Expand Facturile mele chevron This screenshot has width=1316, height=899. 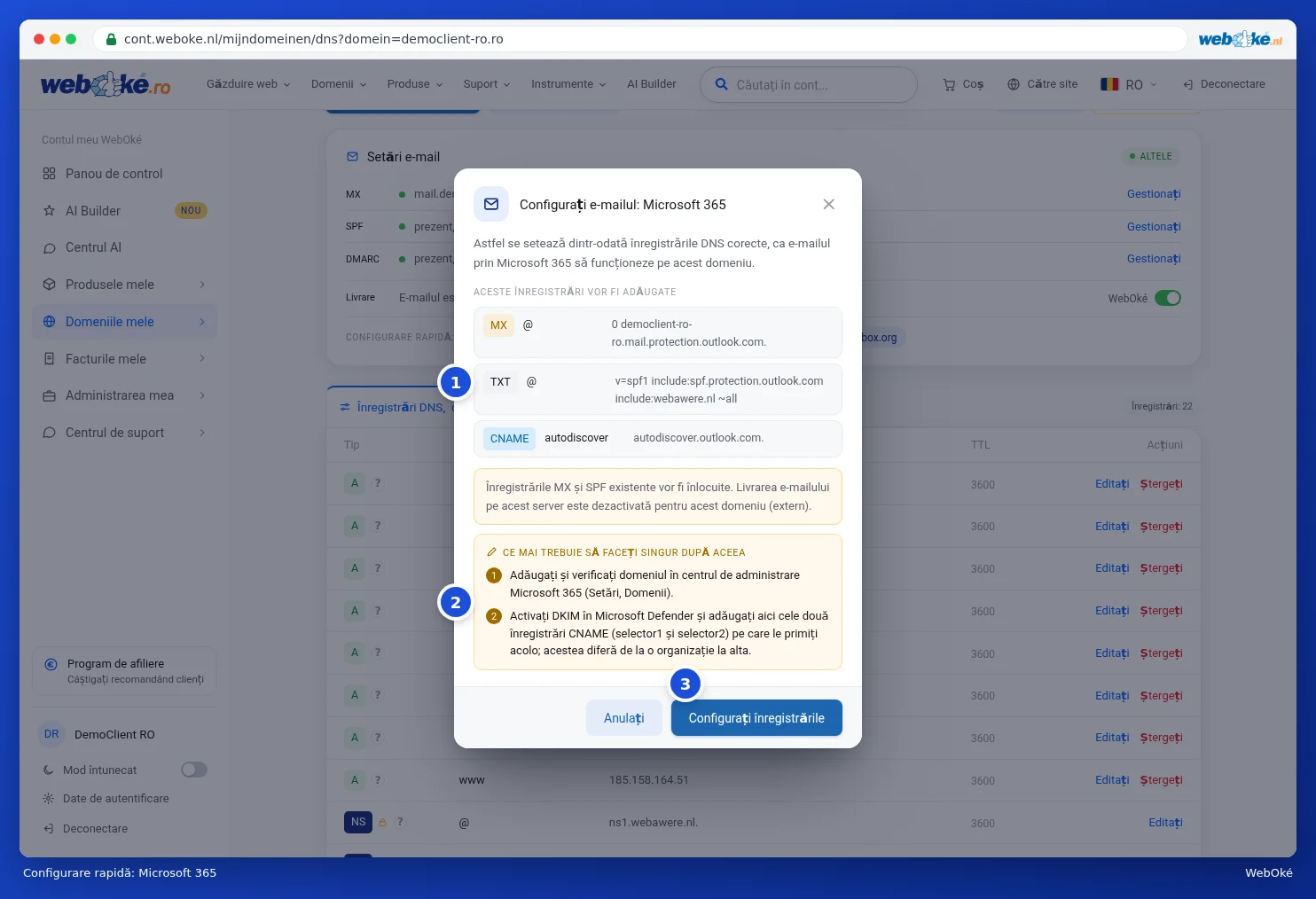pyautogui.click(x=202, y=359)
